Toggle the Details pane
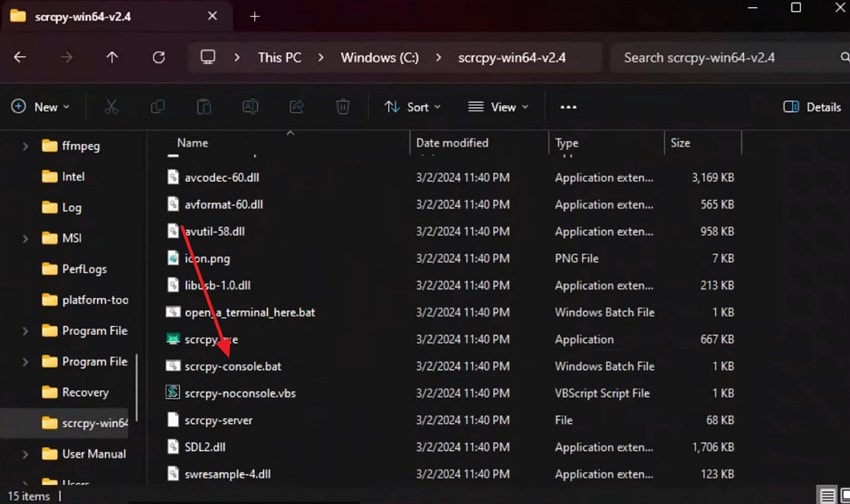850x504 pixels. coord(812,107)
